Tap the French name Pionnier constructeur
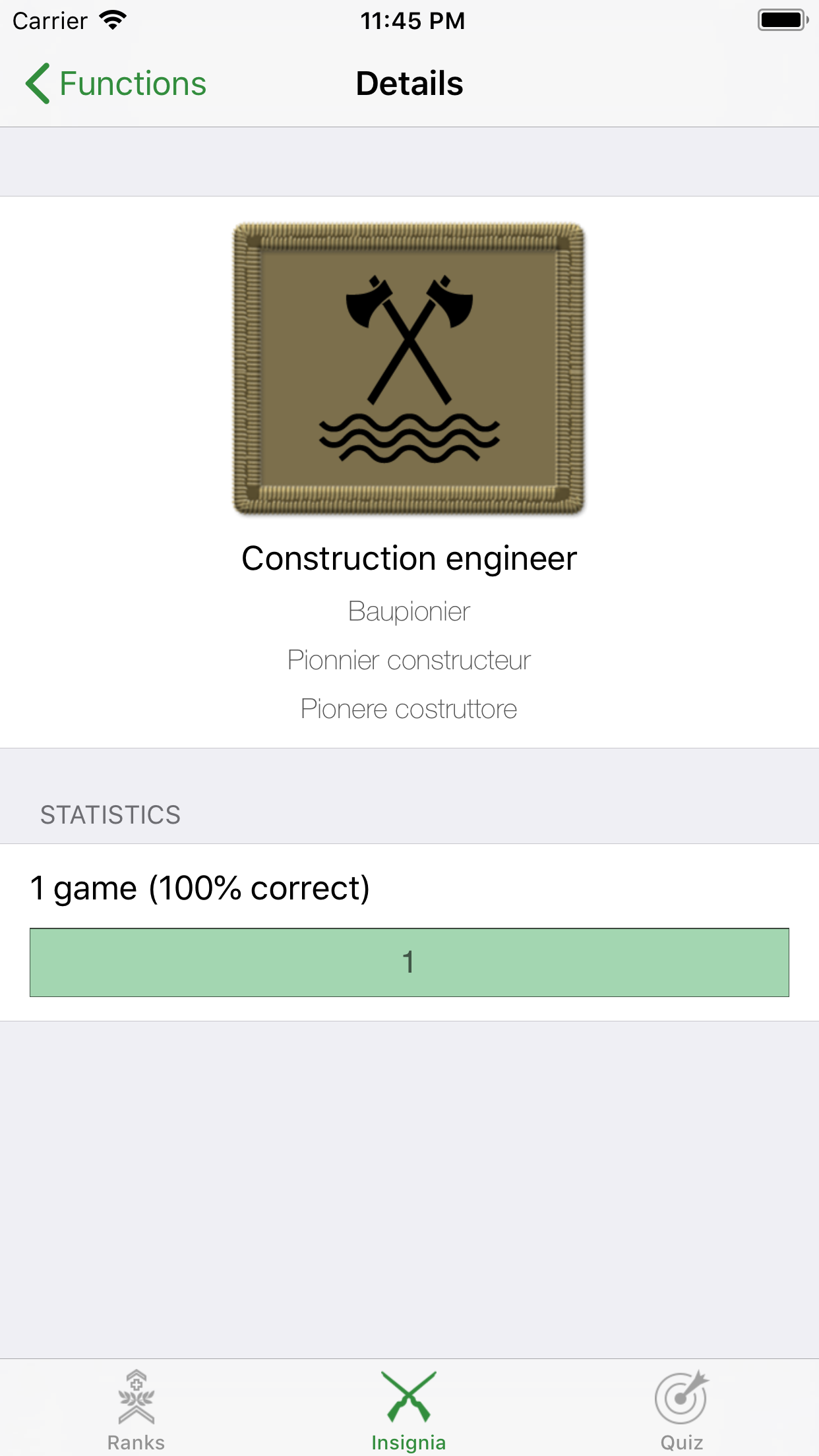Viewport: 819px width, 1456px height. tap(409, 660)
